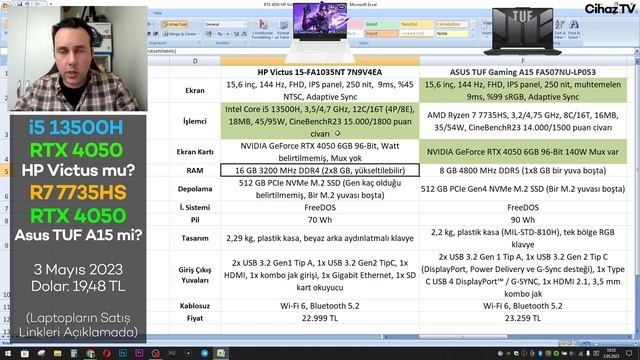
Task: Click the Conditional Formatting icon
Action: coord(262,29)
